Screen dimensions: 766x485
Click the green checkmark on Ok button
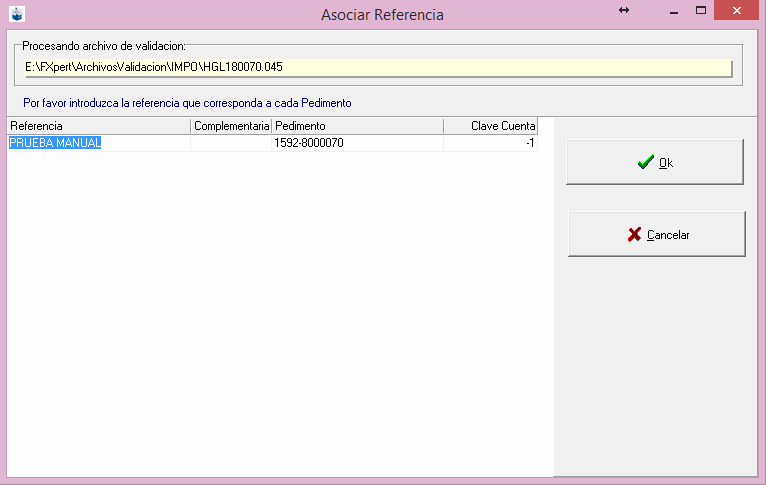(645, 163)
